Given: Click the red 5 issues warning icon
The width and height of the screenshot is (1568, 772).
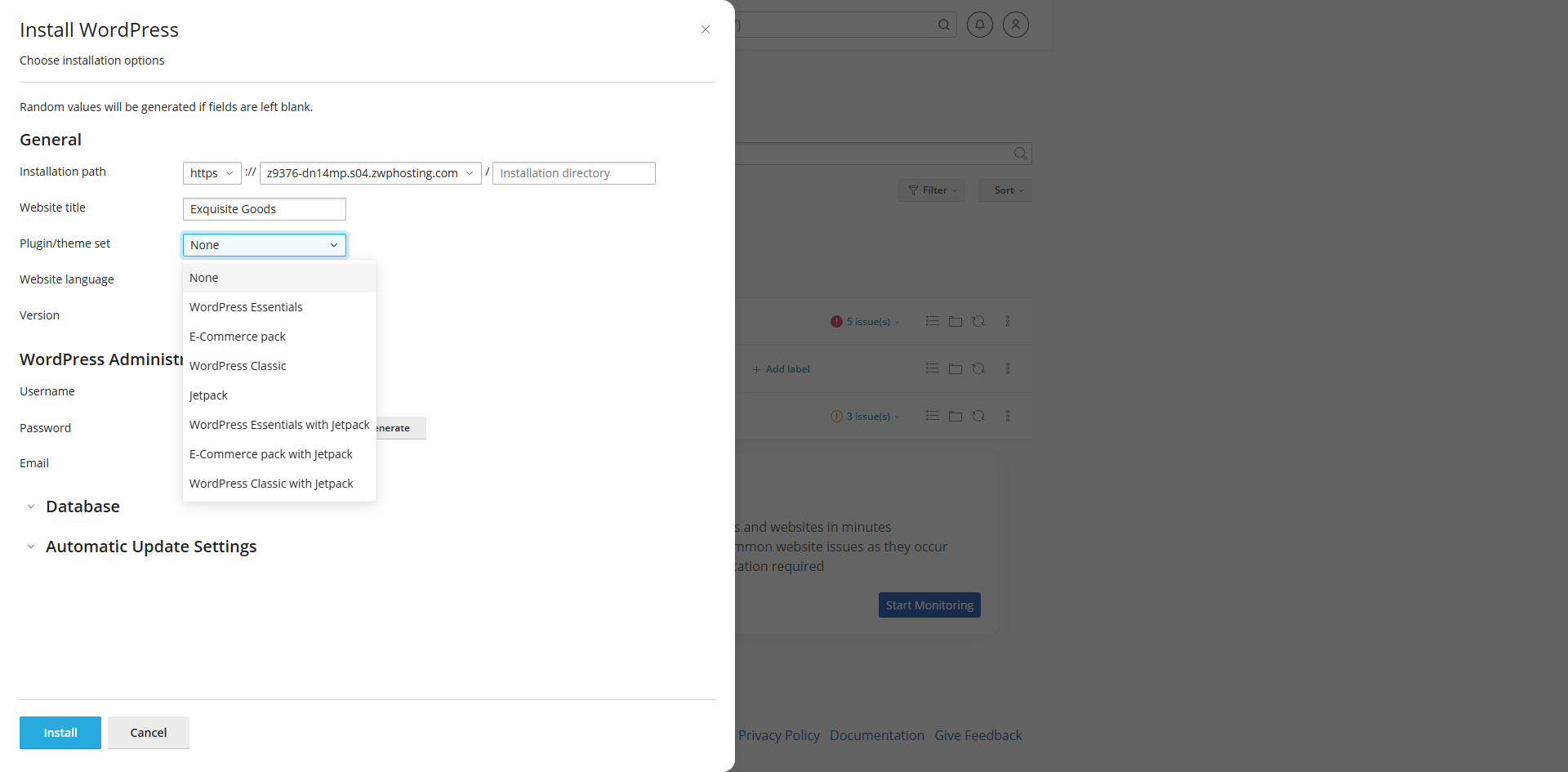Looking at the screenshot, I should (x=836, y=322).
